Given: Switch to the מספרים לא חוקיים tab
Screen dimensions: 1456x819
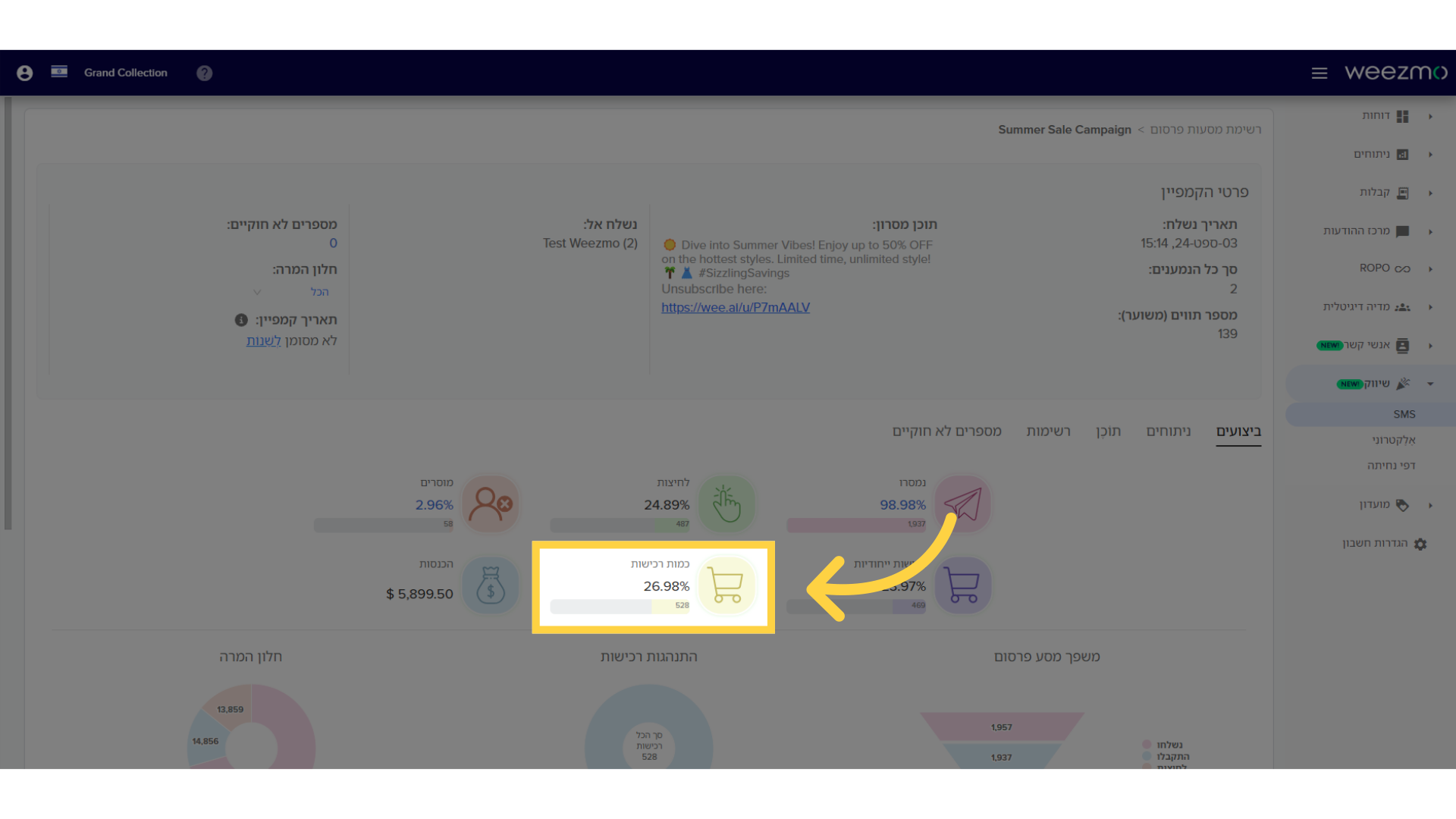Looking at the screenshot, I should pos(946,431).
